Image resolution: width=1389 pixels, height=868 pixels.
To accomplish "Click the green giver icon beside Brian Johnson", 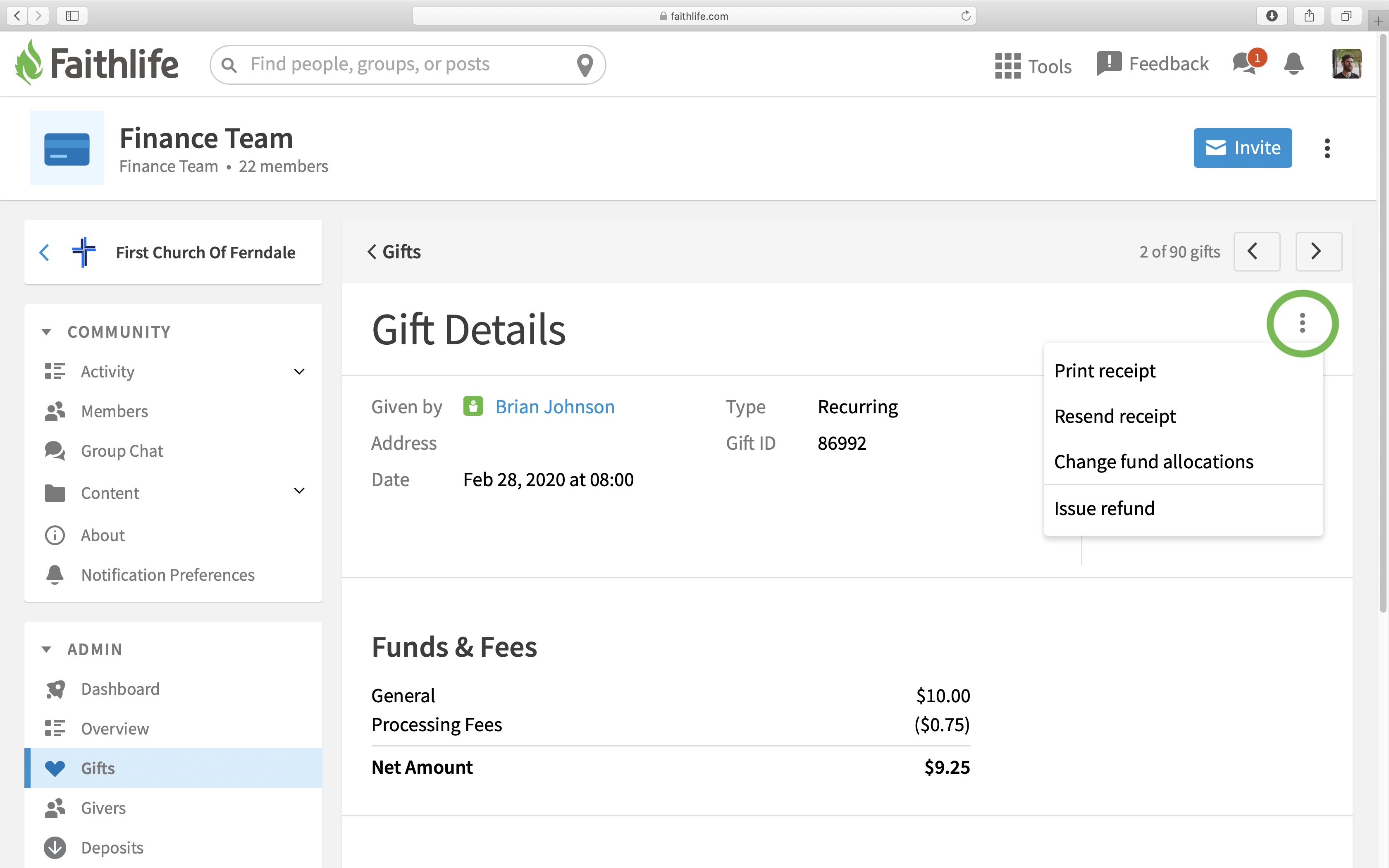I will [x=473, y=406].
